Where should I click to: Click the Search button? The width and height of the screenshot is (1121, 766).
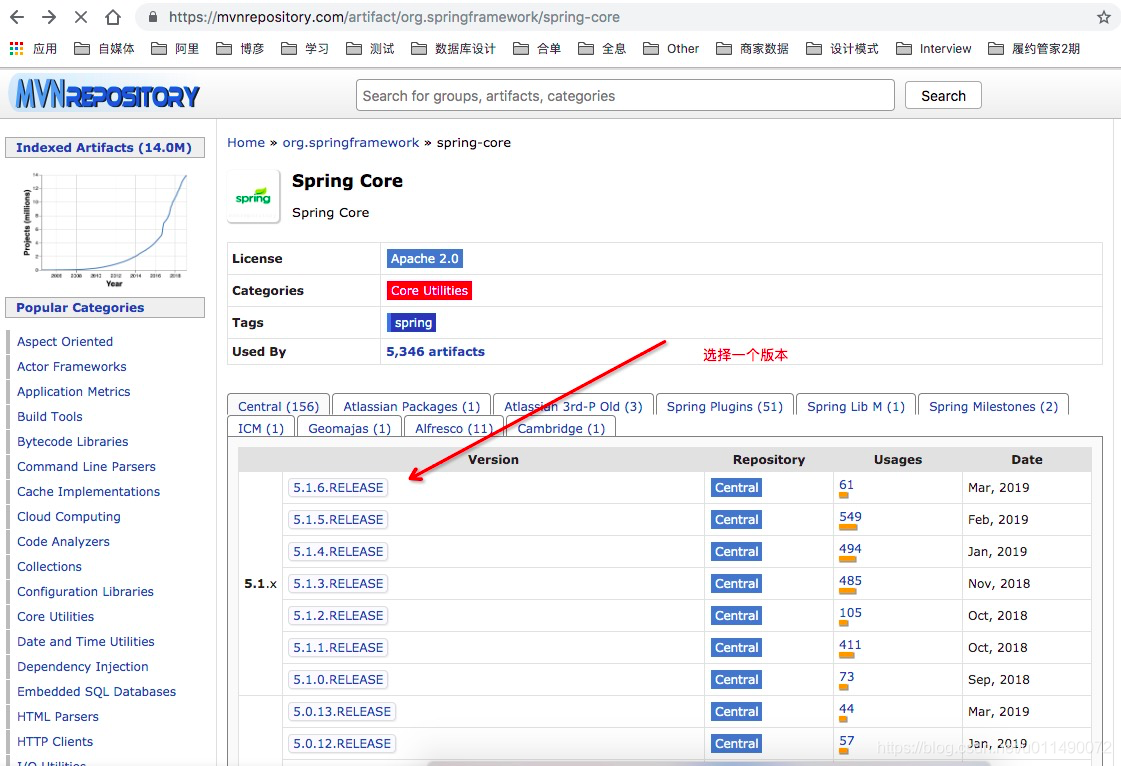coord(943,95)
